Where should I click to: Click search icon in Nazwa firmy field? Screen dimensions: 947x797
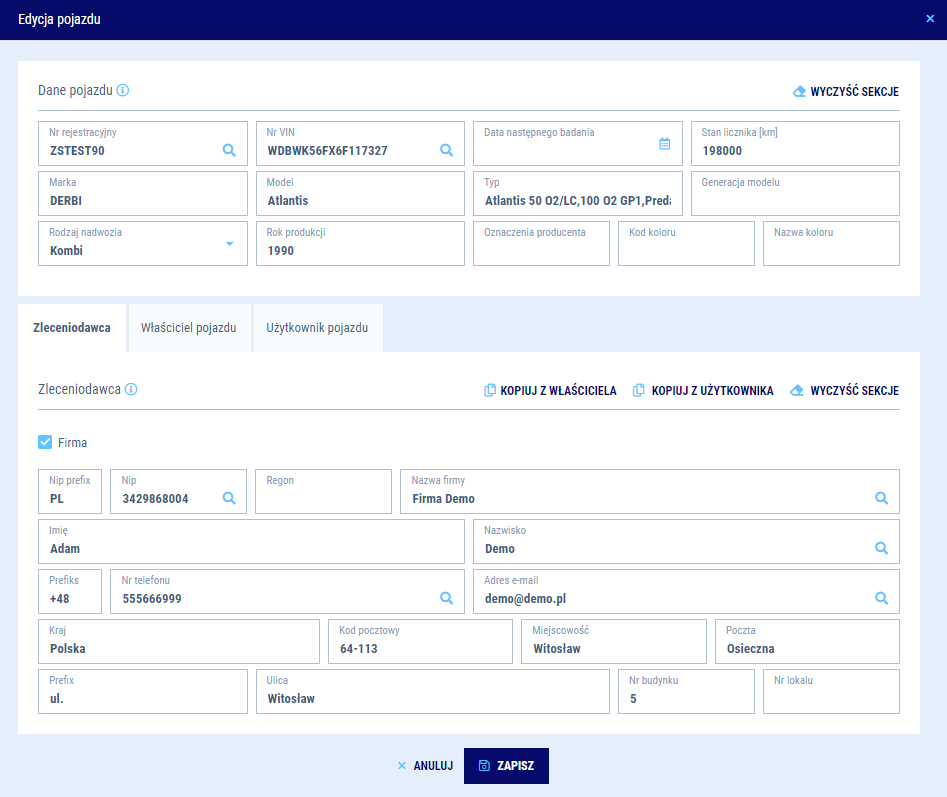tap(882, 498)
